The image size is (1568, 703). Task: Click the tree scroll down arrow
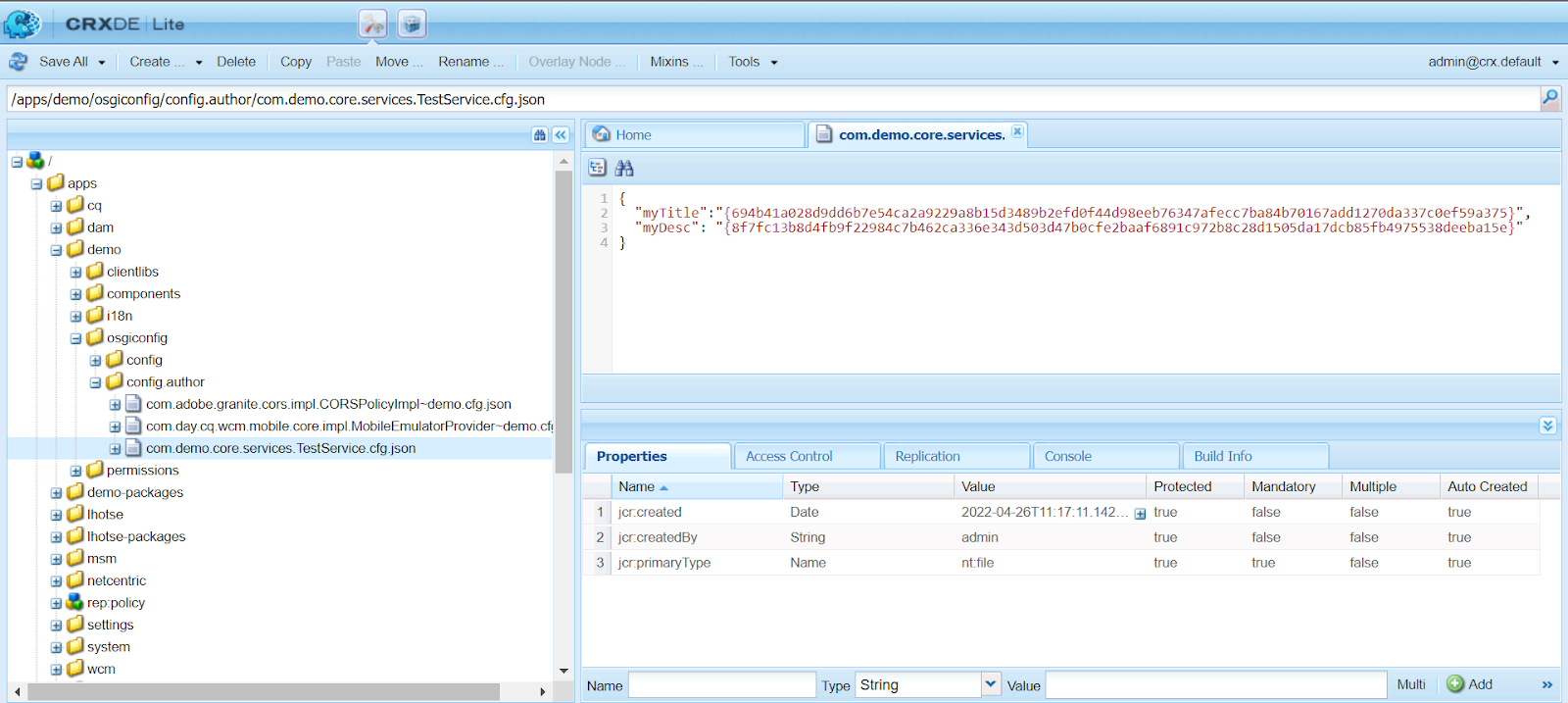tap(563, 671)
